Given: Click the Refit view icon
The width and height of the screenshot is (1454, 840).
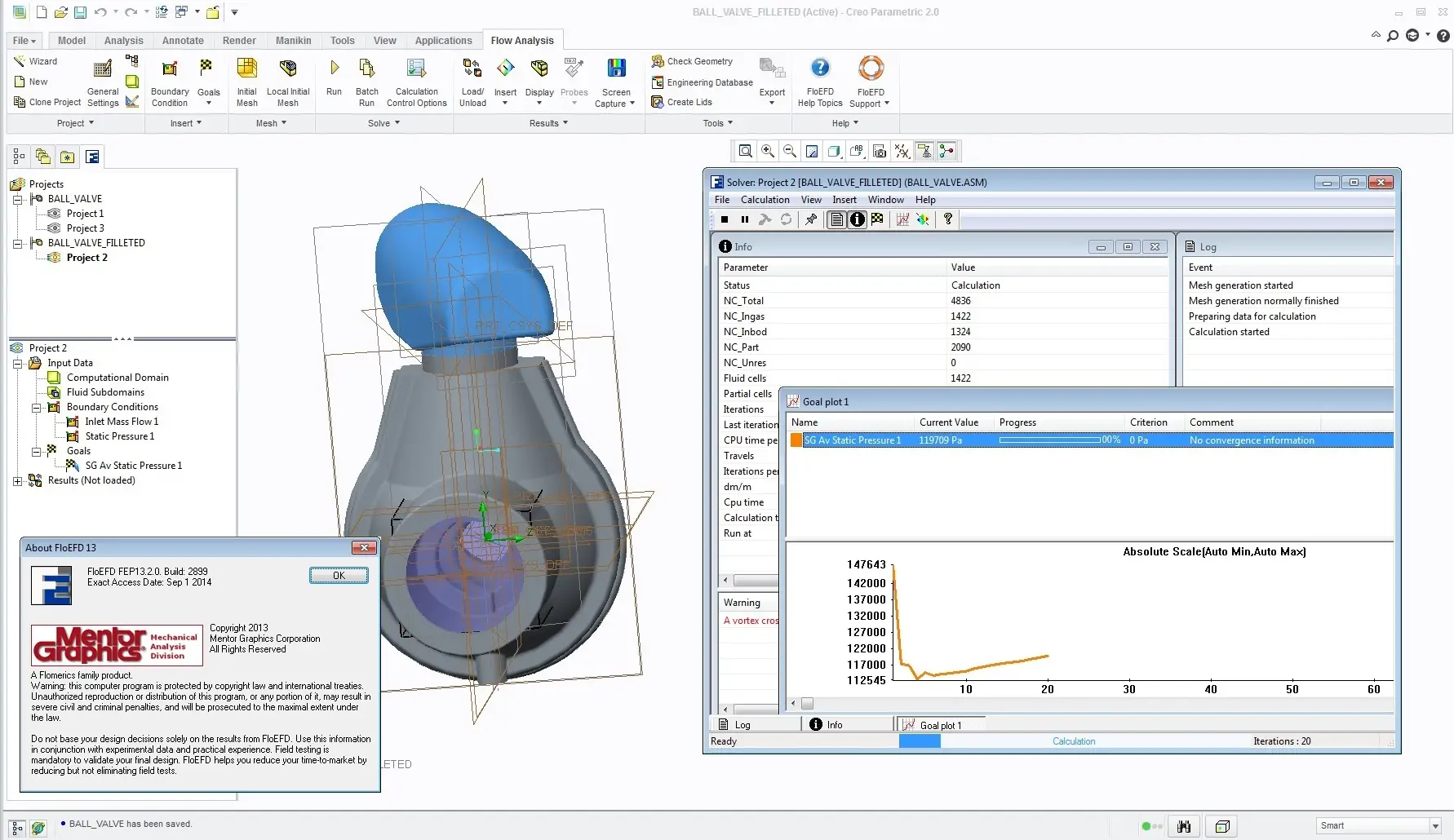Looking at the screenshot, I should click(745, 151).
